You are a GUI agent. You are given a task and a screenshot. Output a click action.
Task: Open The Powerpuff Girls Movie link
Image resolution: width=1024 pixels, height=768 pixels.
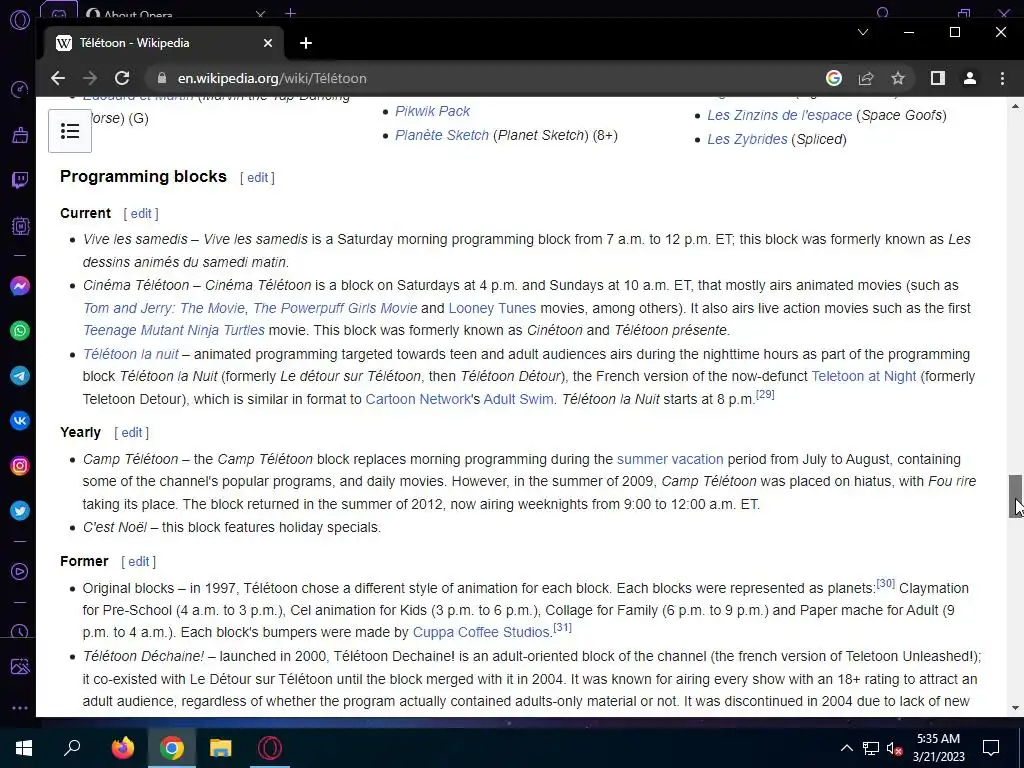click(335, 308)
